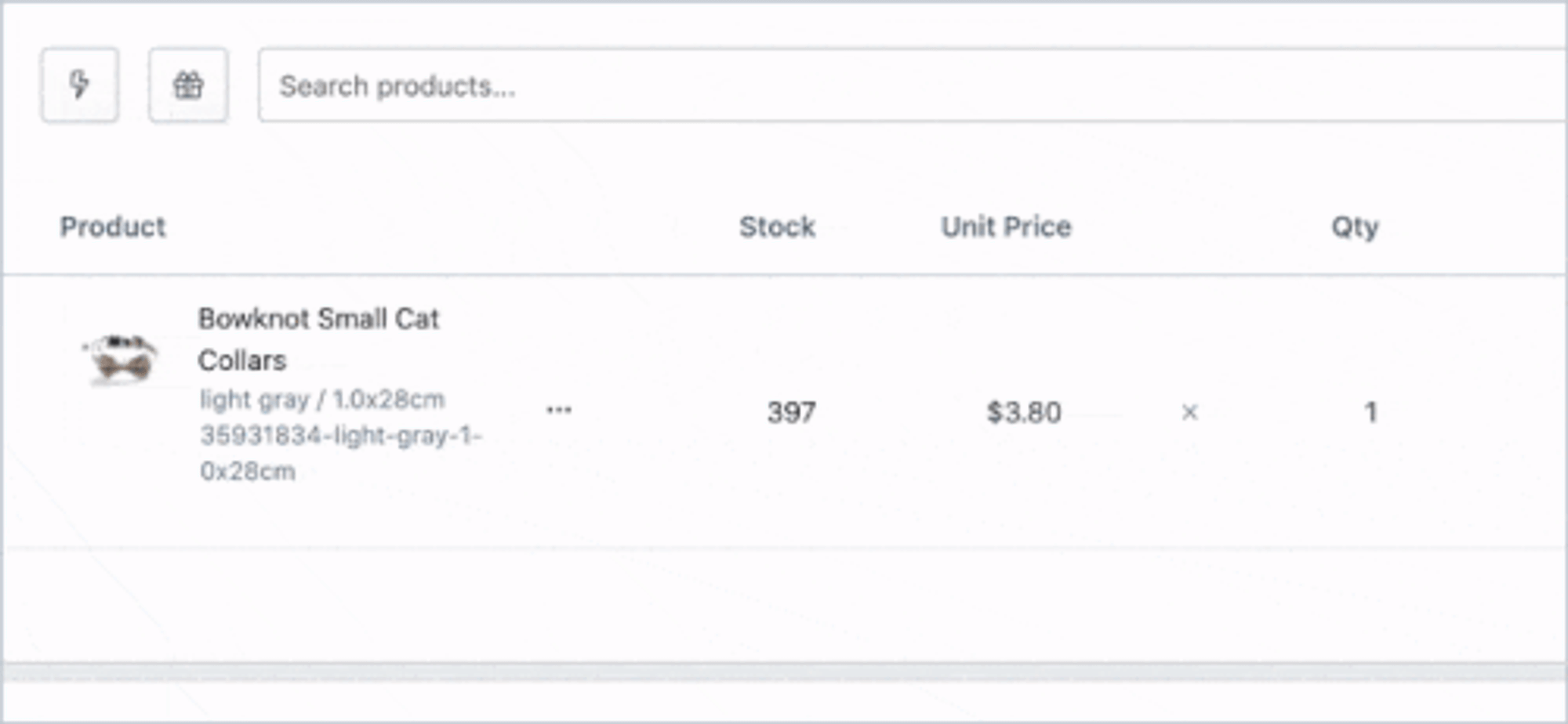This screenshot has width=1568, height=724.
Task: Click the separator line below the product row
Action: [x=784, y=547]
